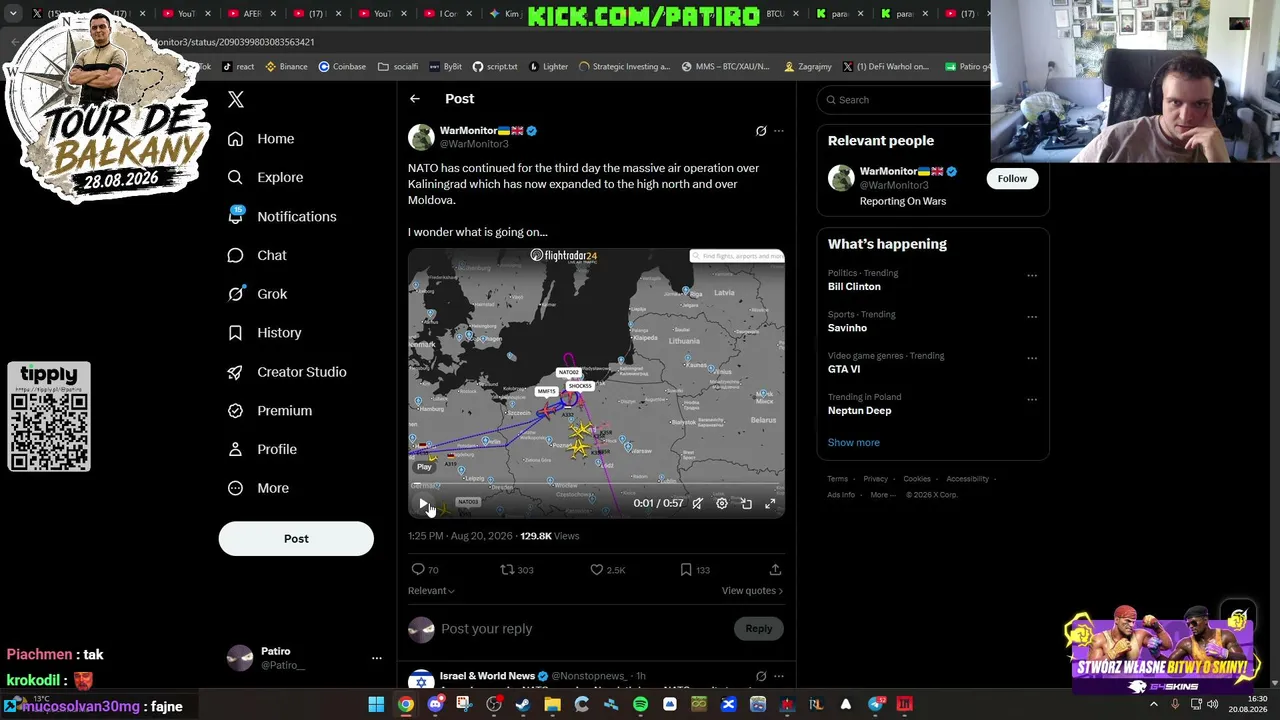Open Patiro account menu dots
The image size is (1280, 720).
(x=377, y=658)
